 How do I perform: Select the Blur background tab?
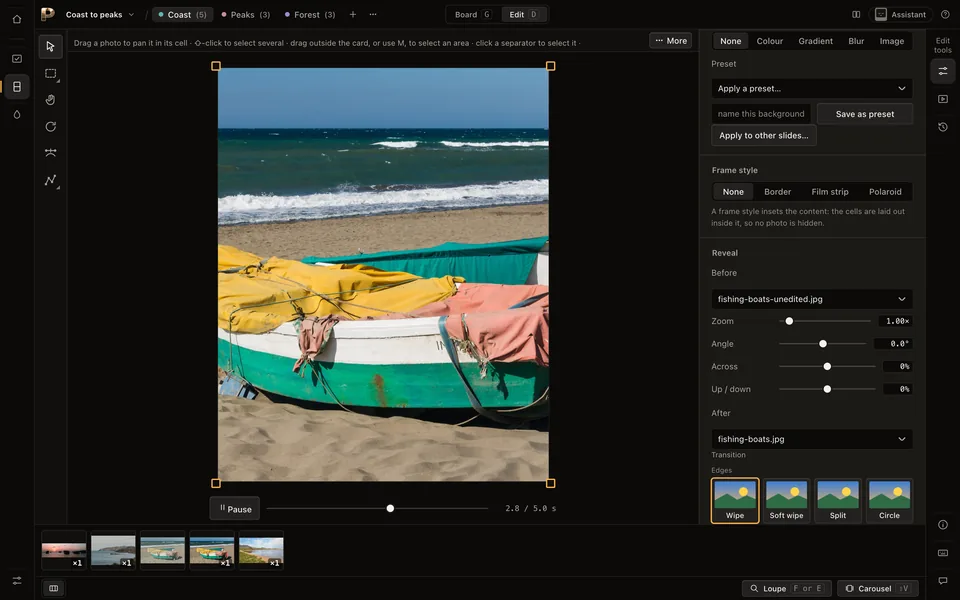click(856, 41)
